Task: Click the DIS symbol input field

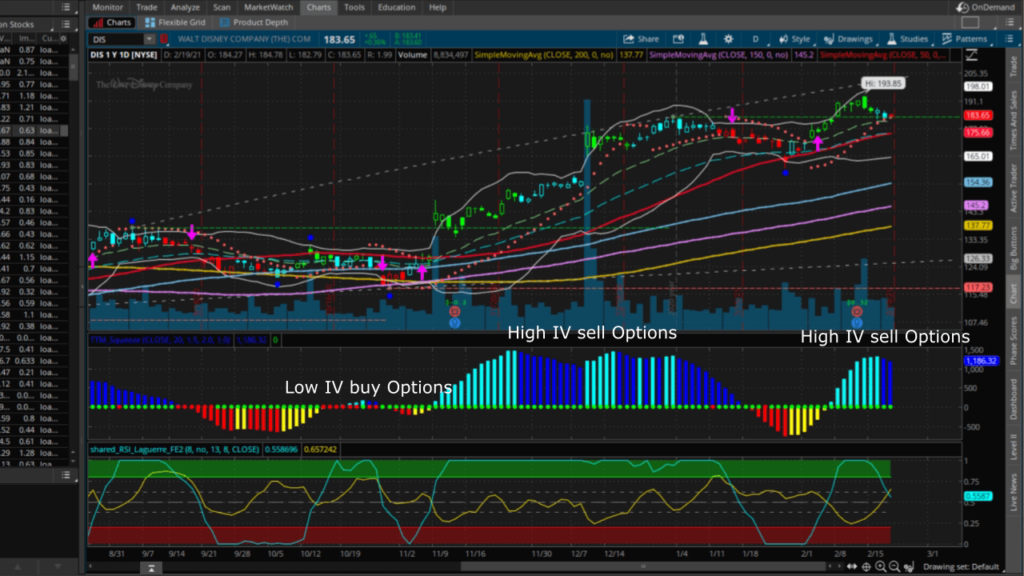Action: 117,39
